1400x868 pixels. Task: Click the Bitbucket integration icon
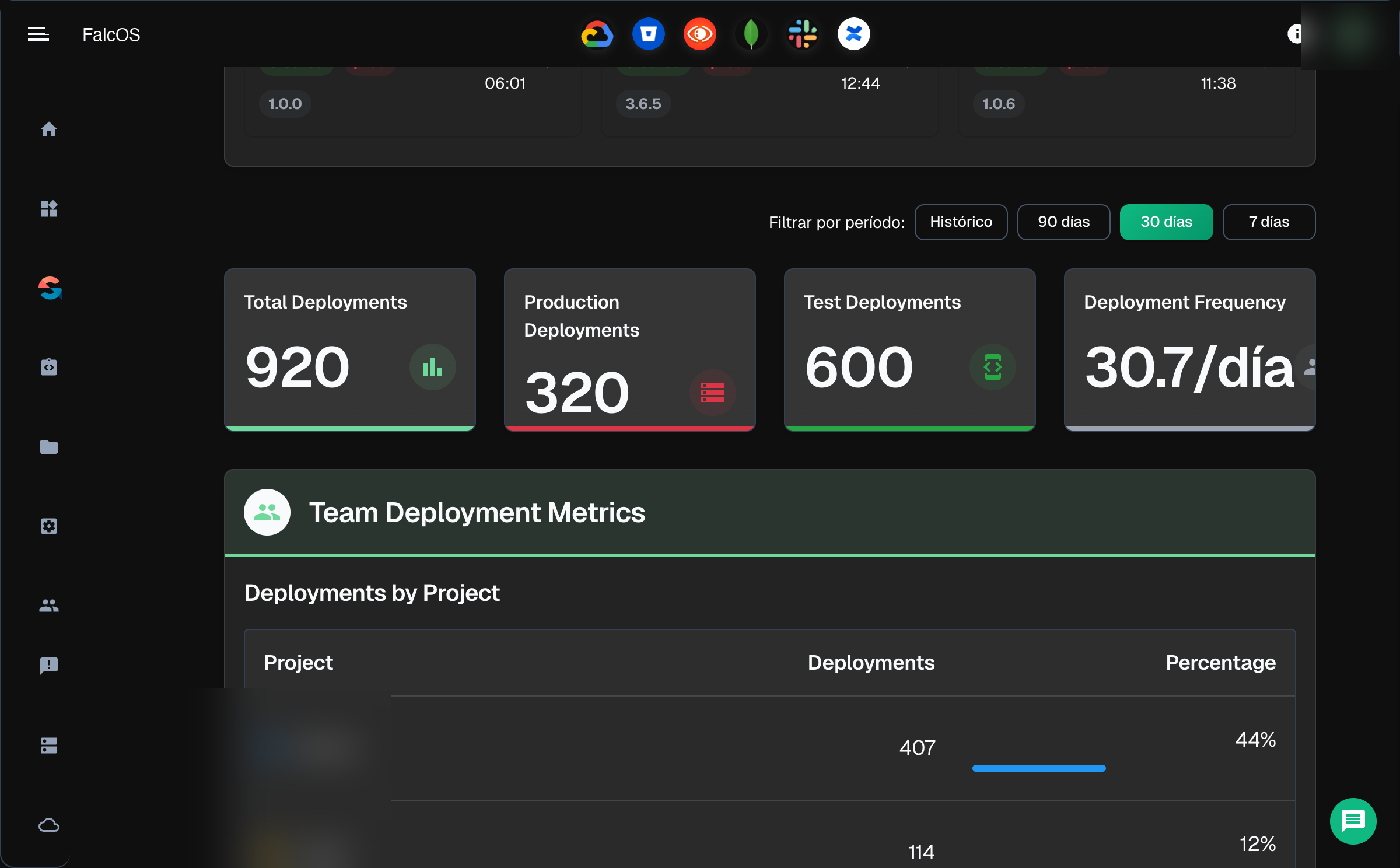(648, 34)
